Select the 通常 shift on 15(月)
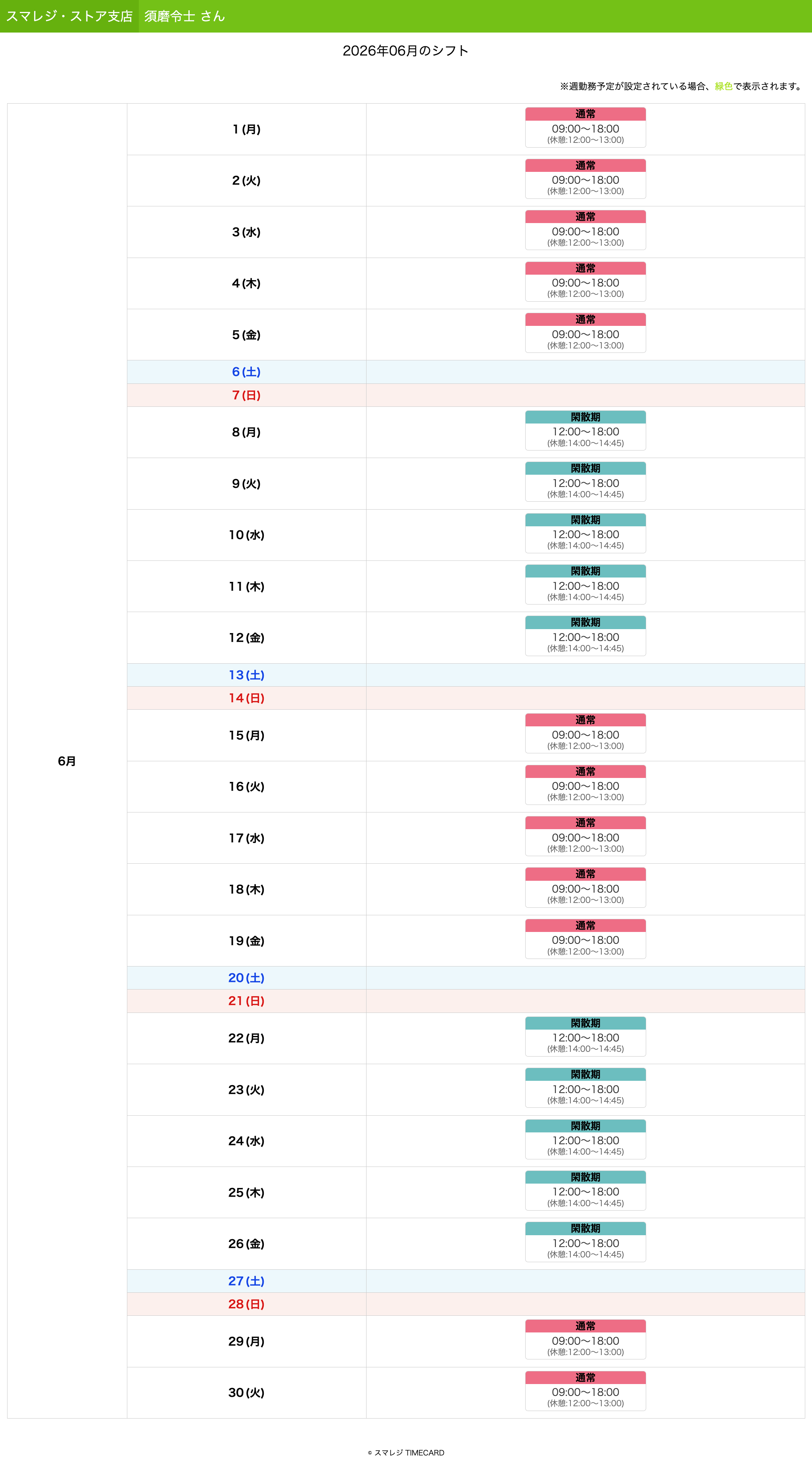Image resolution: width=812 pixels, height=1467 pixels. (x=585, y=733)
